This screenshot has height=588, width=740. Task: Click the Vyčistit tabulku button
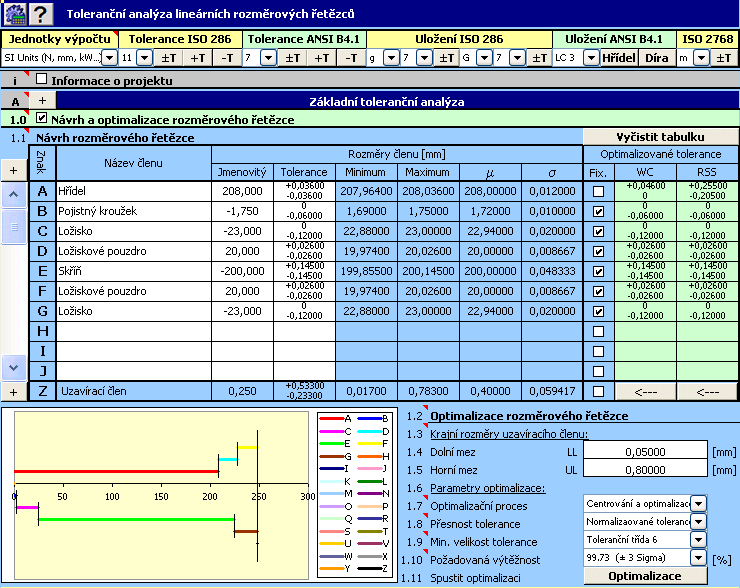click(x=660, y=136)
